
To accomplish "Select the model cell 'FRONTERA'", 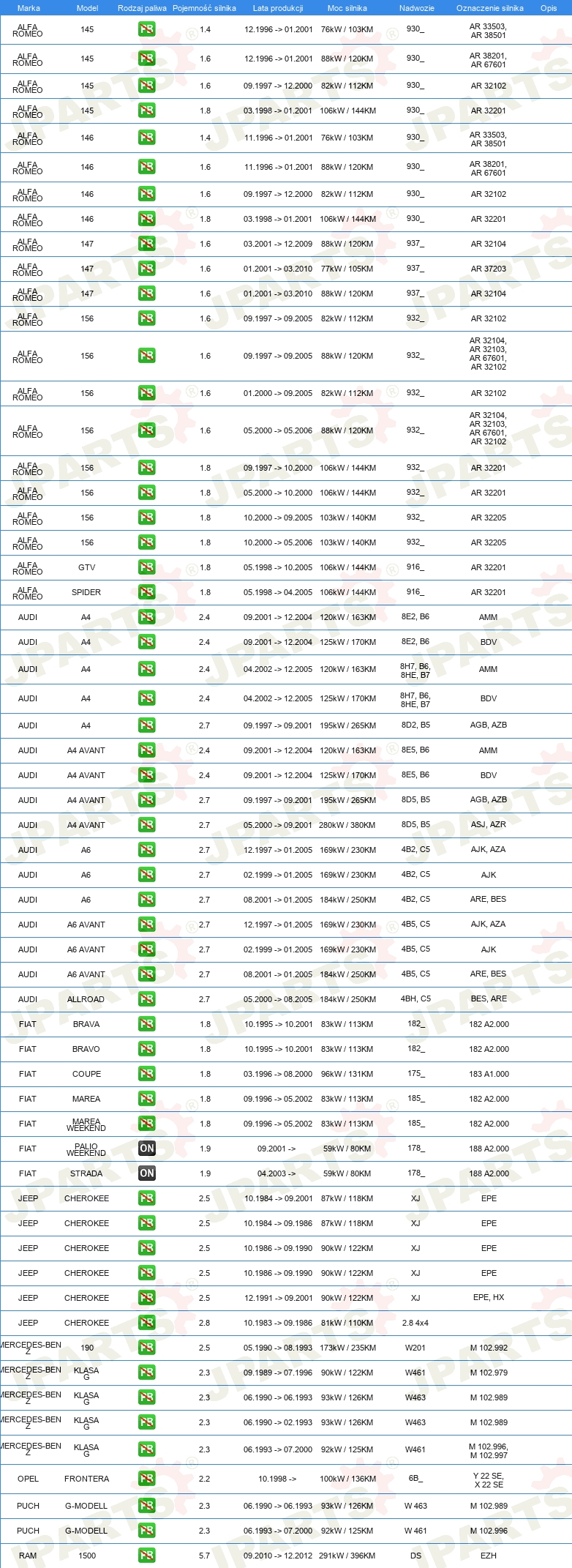I will 86,1479.
